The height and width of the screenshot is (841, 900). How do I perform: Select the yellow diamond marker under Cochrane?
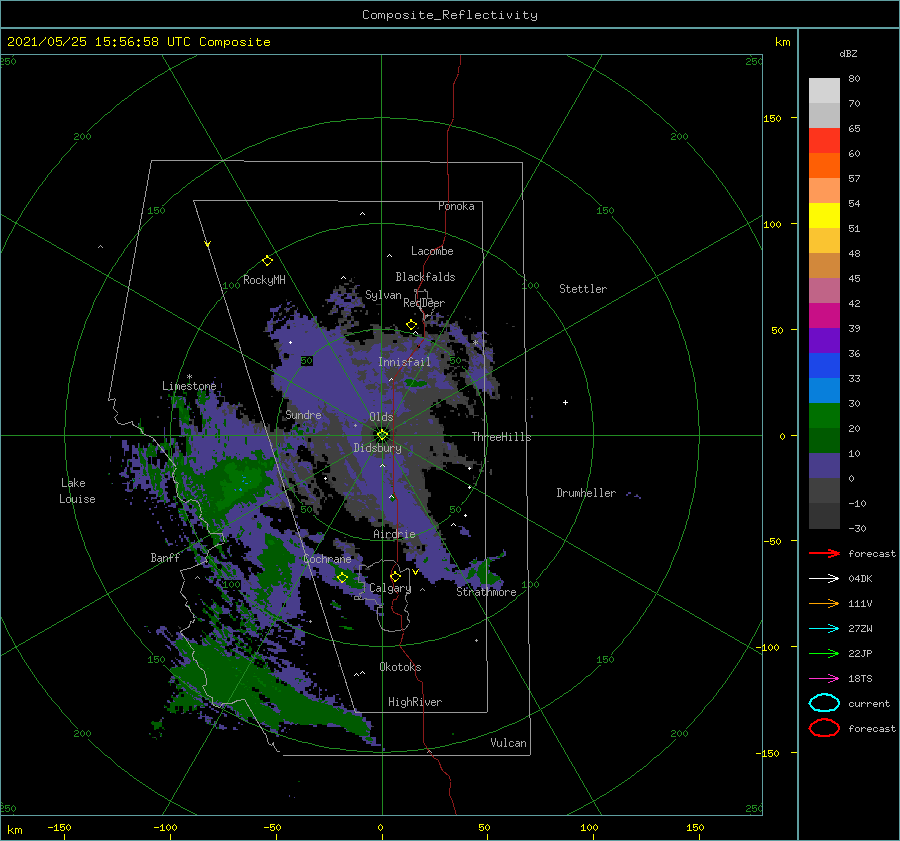pyautogui.click(x=342, y=577)
